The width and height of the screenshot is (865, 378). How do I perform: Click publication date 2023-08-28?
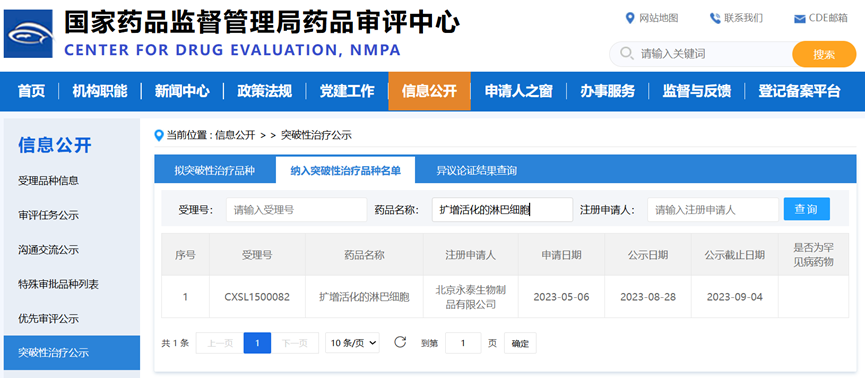pos(648,297)
